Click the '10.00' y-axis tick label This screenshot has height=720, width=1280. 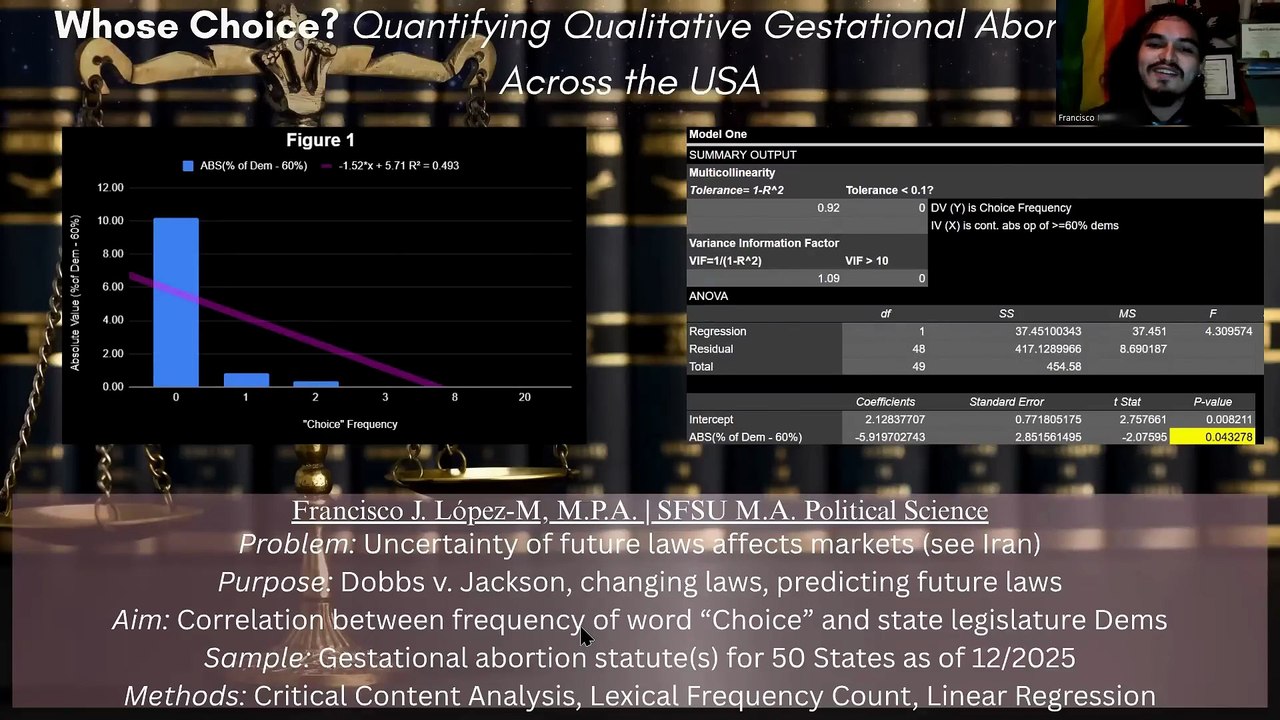(x=110, y=221)
